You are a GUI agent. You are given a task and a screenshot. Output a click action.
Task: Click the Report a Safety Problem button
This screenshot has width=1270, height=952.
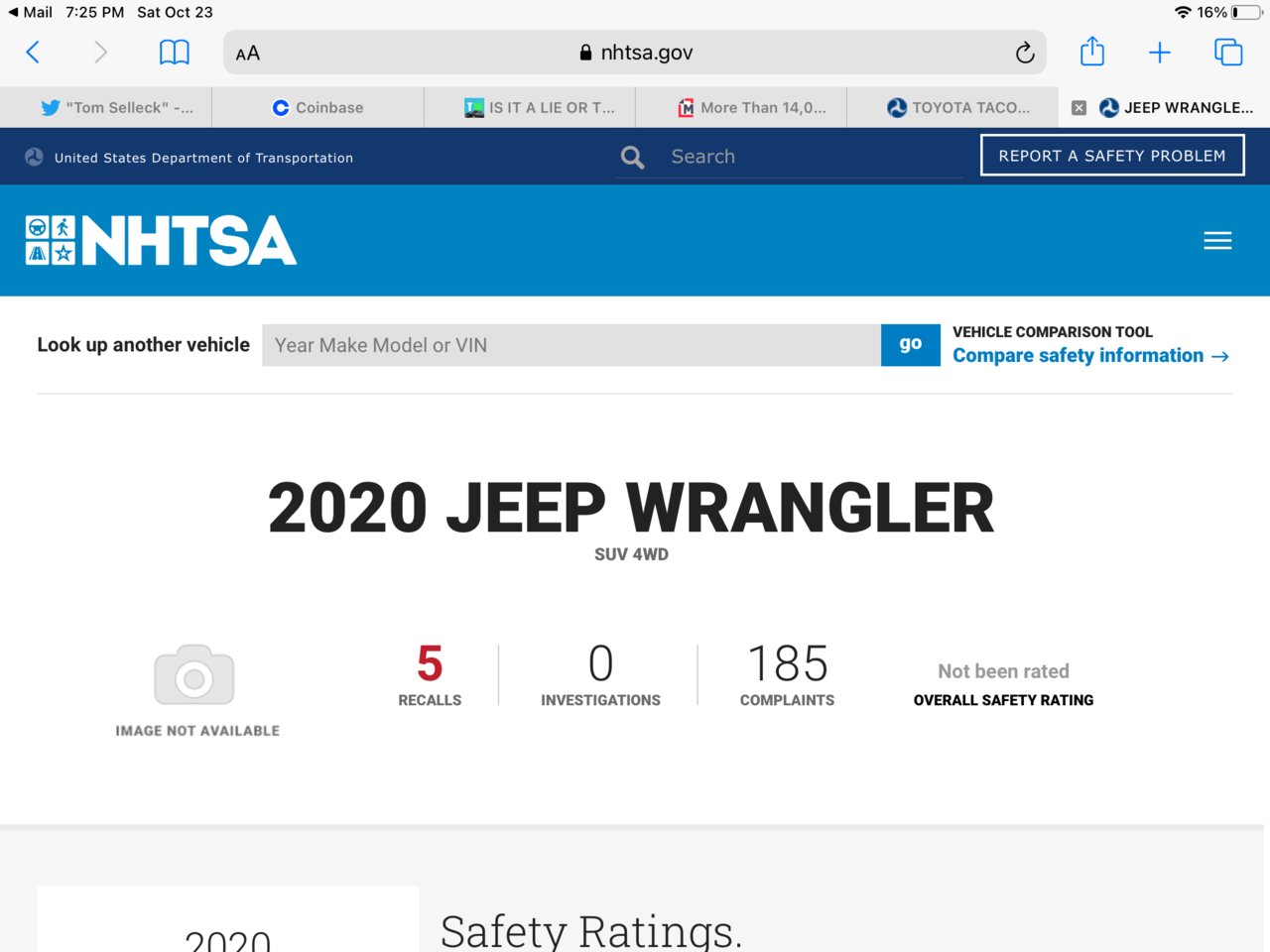coord(1112,156)
